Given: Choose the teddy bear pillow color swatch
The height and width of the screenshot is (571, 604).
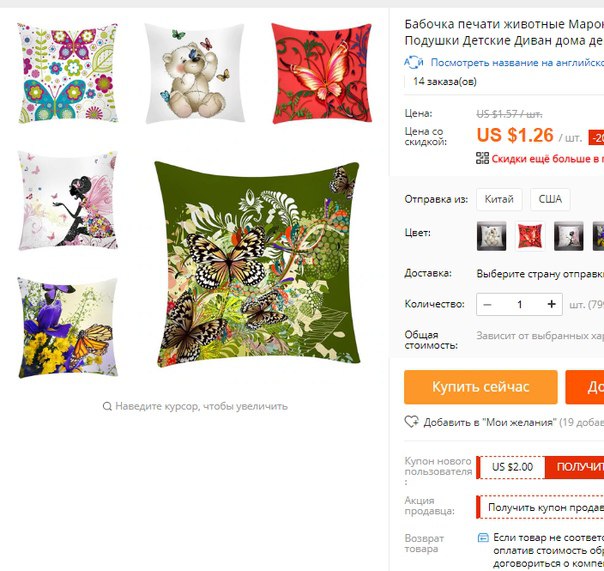Looking at the screenshot, I should pos(491,236).
